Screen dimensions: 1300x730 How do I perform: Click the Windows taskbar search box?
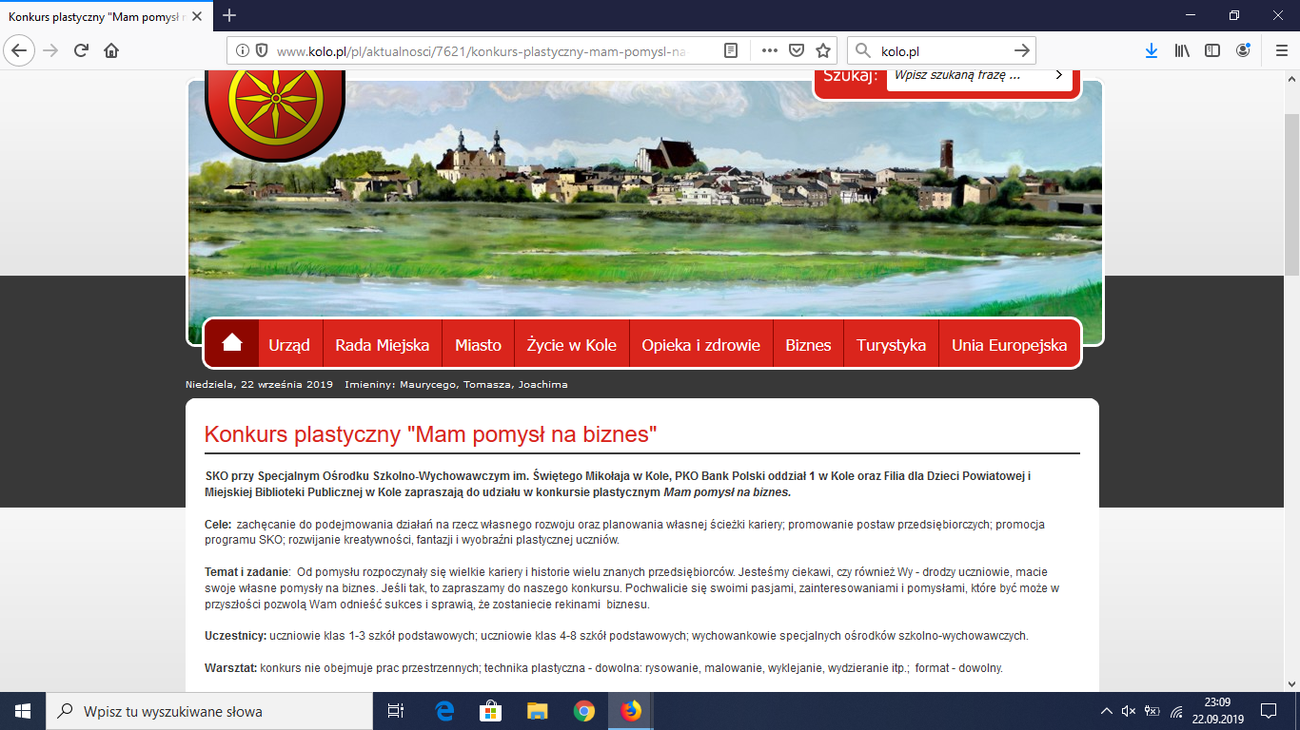click(x=209, y=711)
